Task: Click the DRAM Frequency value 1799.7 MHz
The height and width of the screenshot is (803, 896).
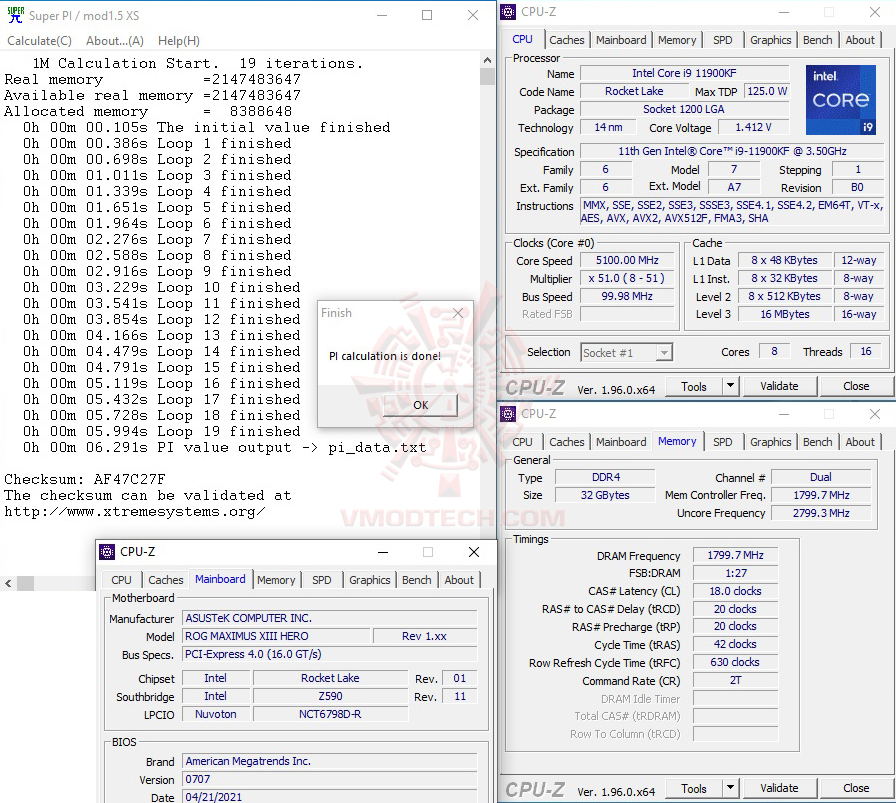Action: coord(735,555)
